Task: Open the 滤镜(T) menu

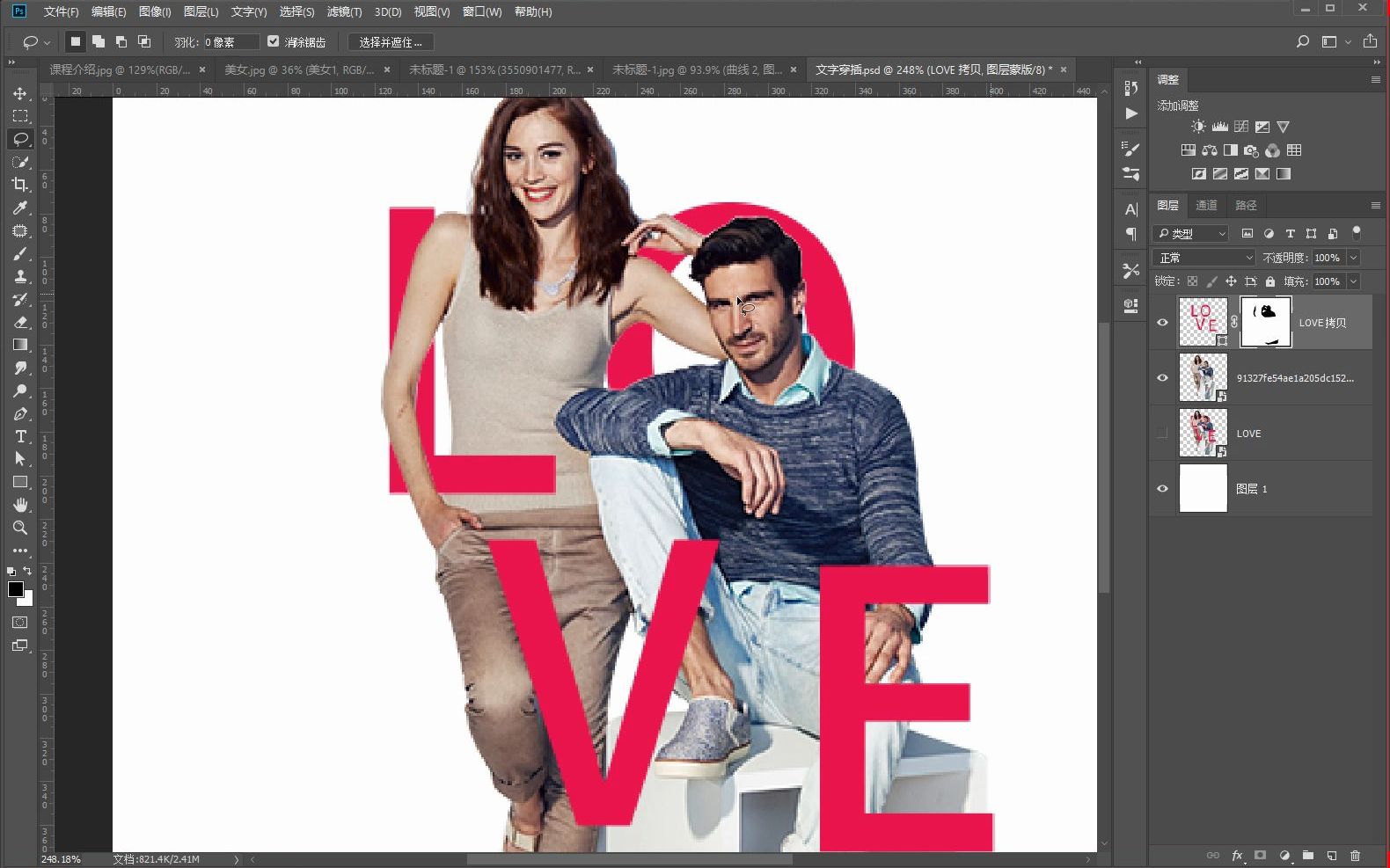Action: click(x=343, y=11)
